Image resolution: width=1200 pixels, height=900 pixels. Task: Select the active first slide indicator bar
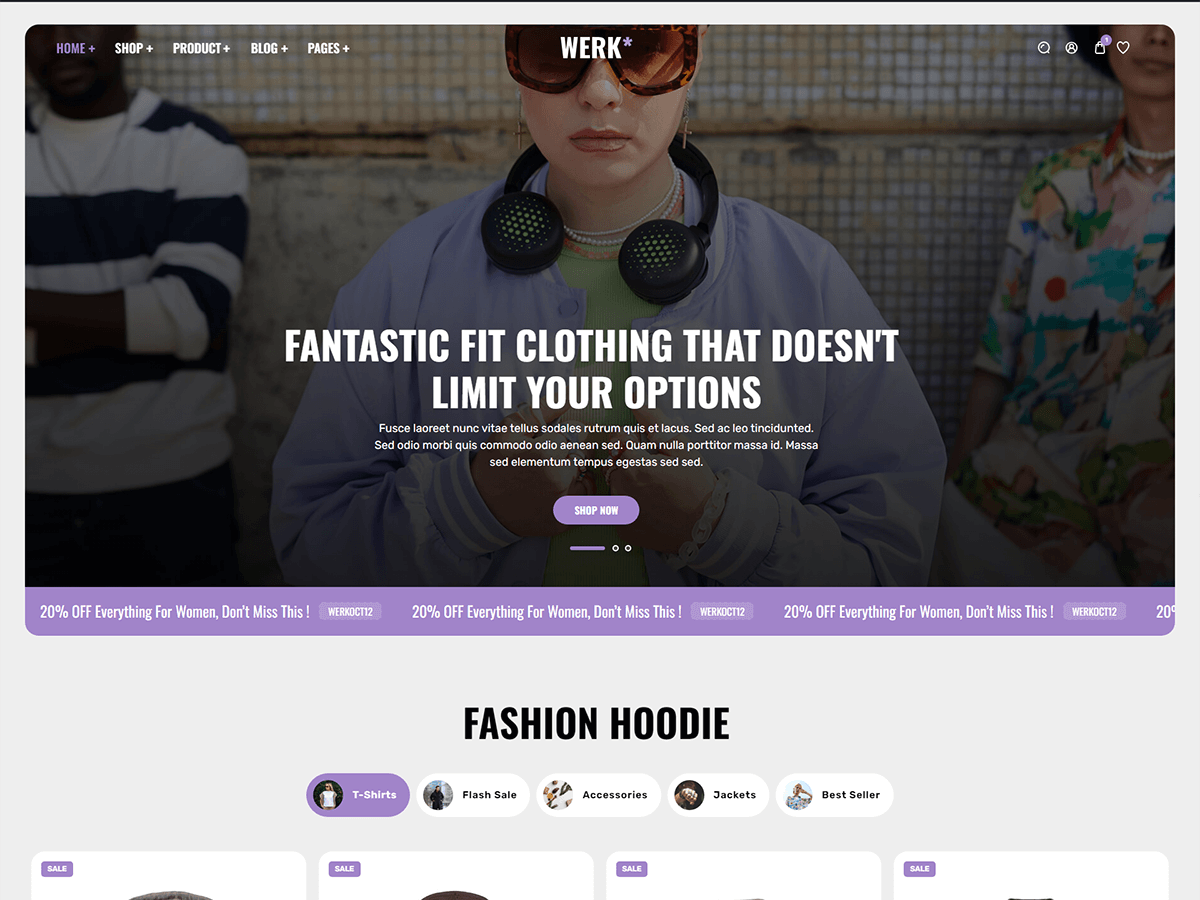pyautogui.click(x=587, y=548)
